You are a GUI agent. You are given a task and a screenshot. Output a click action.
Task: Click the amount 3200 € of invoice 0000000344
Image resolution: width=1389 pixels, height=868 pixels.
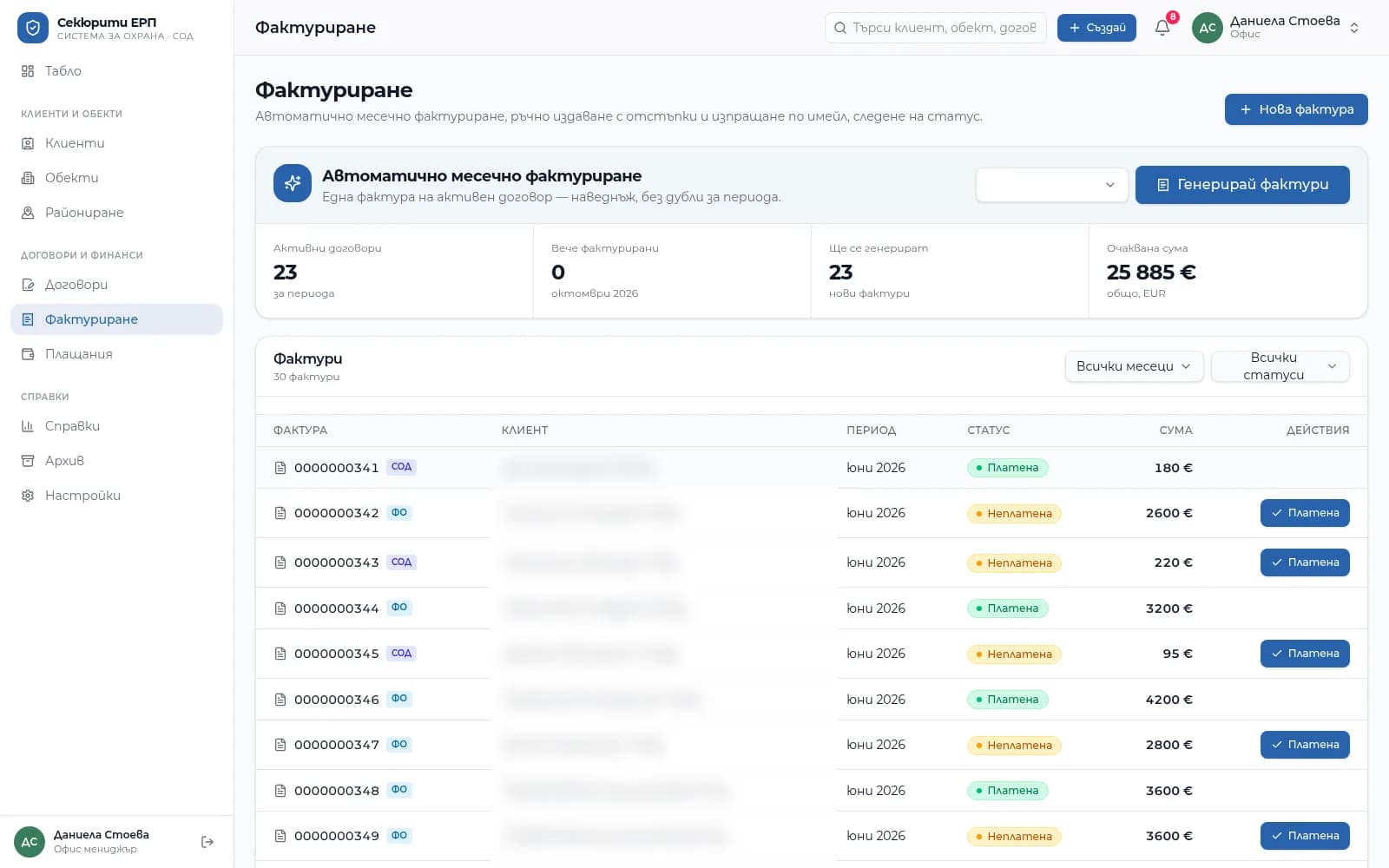click(1168, 608)
